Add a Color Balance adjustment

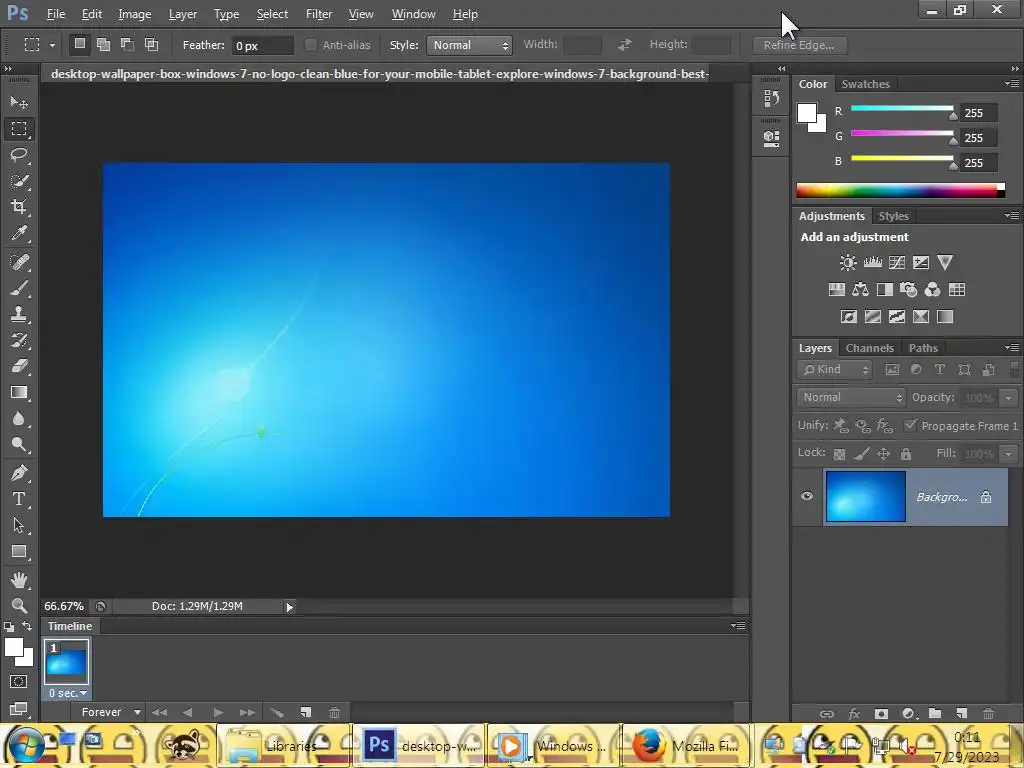pos(861,290)
